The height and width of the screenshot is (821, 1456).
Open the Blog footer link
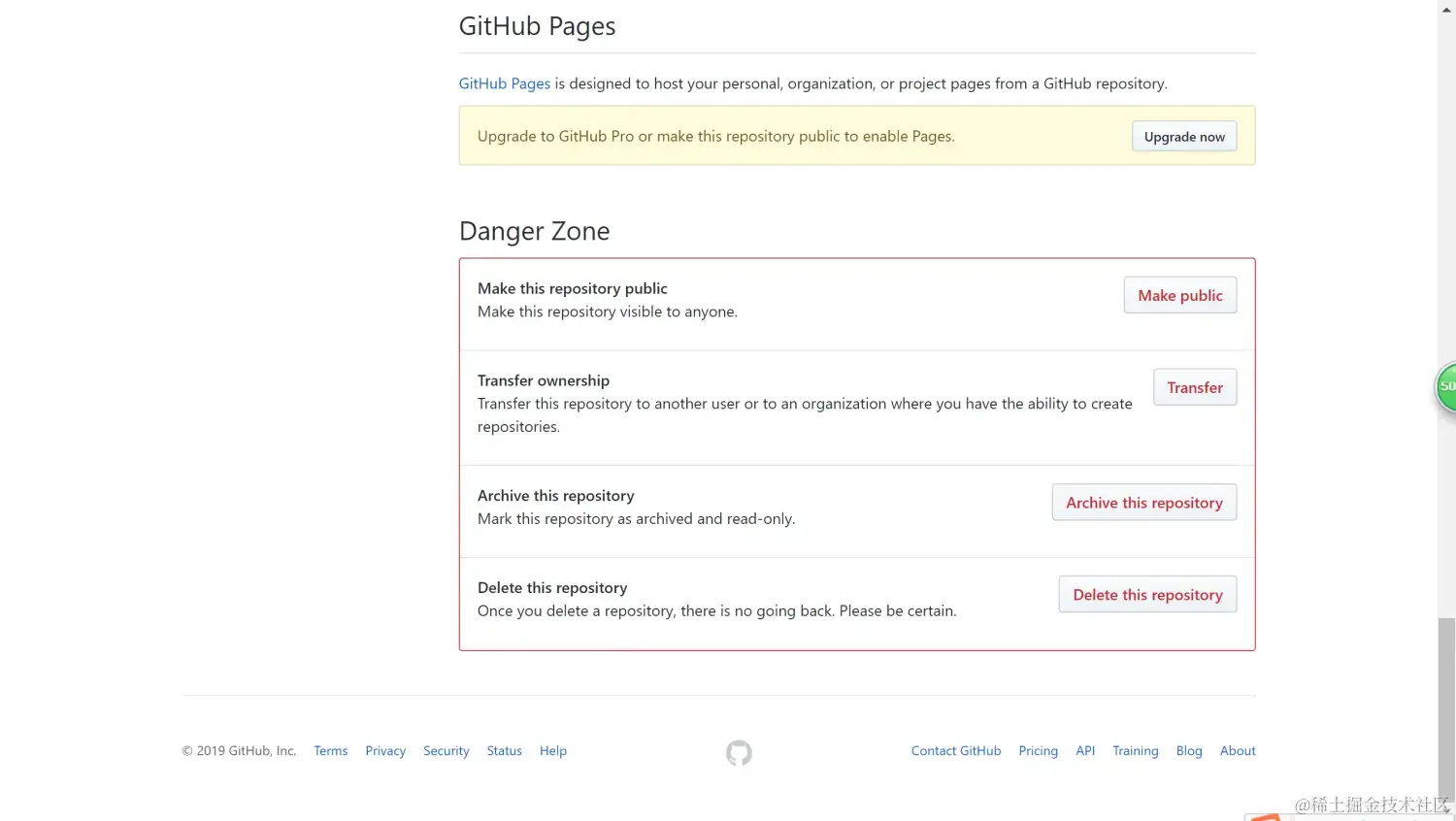click(1189, 751)
